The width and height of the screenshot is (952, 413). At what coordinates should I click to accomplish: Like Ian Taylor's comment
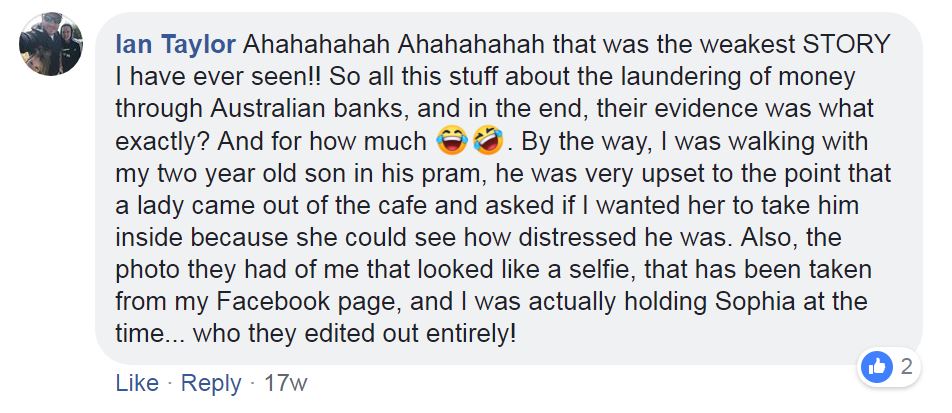click(137, 383)
